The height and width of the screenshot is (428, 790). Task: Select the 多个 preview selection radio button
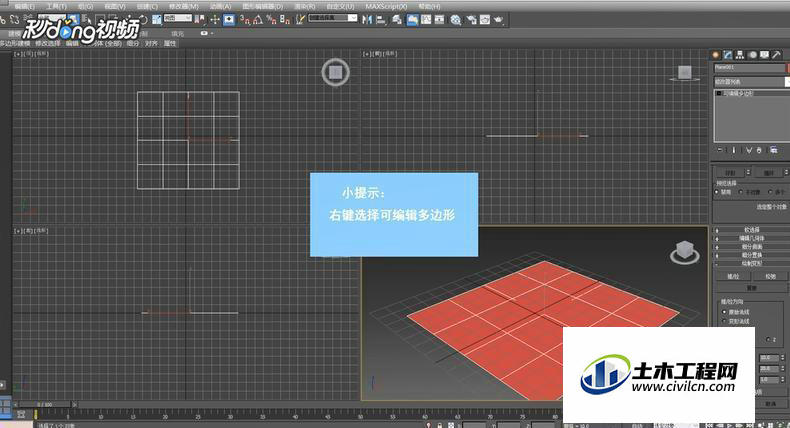pyautogui.click(x=770, y=193)
